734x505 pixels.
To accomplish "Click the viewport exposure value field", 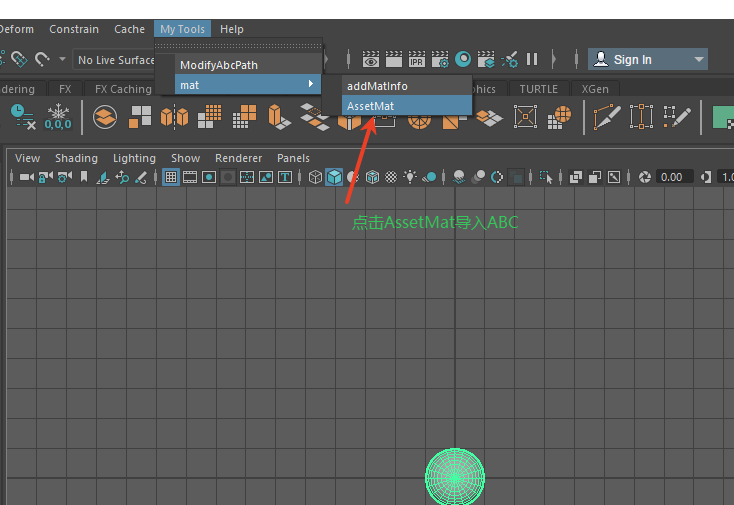I will click(x=671, y=177).
